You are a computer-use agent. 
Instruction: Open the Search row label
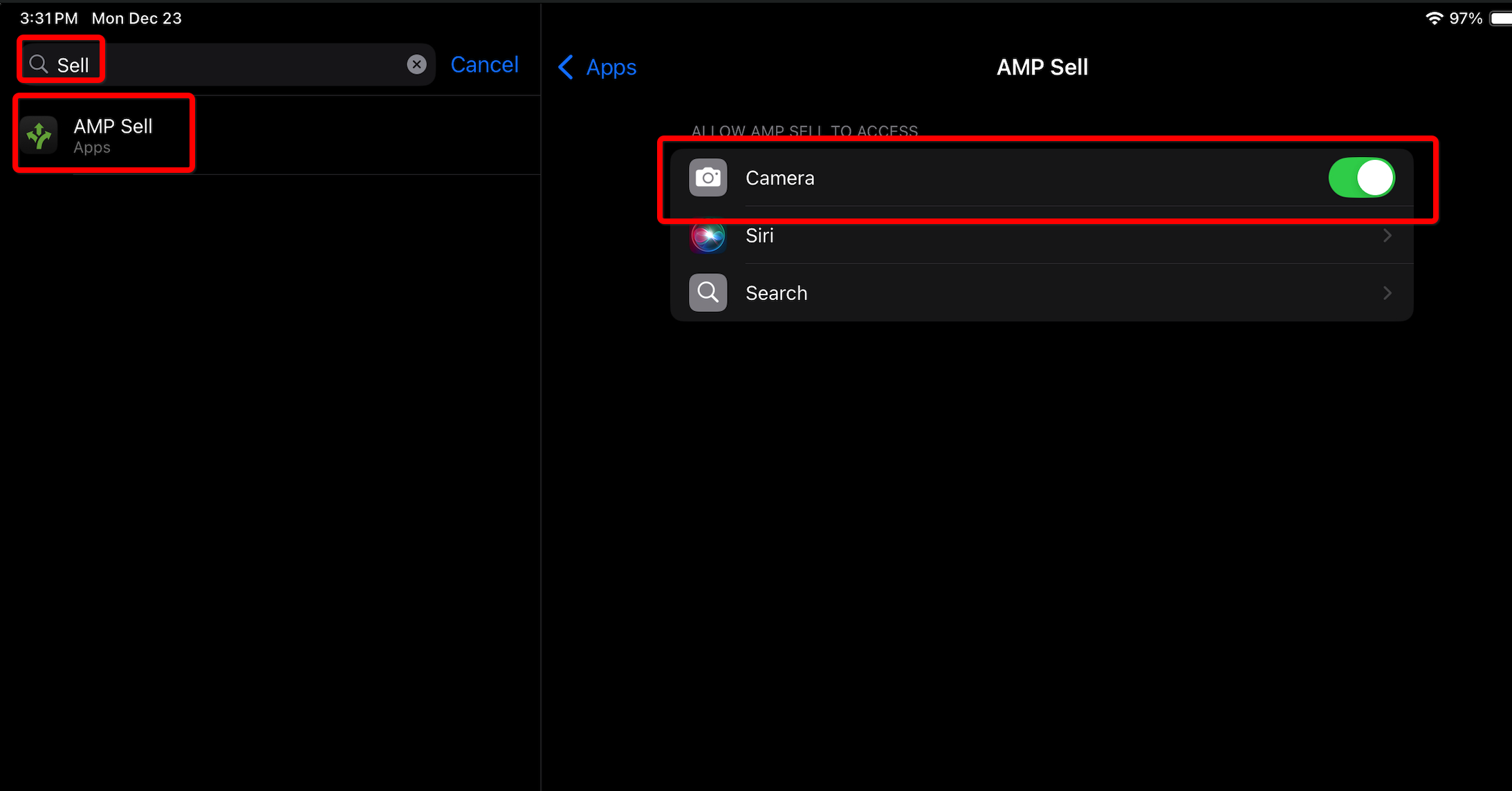point(776,293)
